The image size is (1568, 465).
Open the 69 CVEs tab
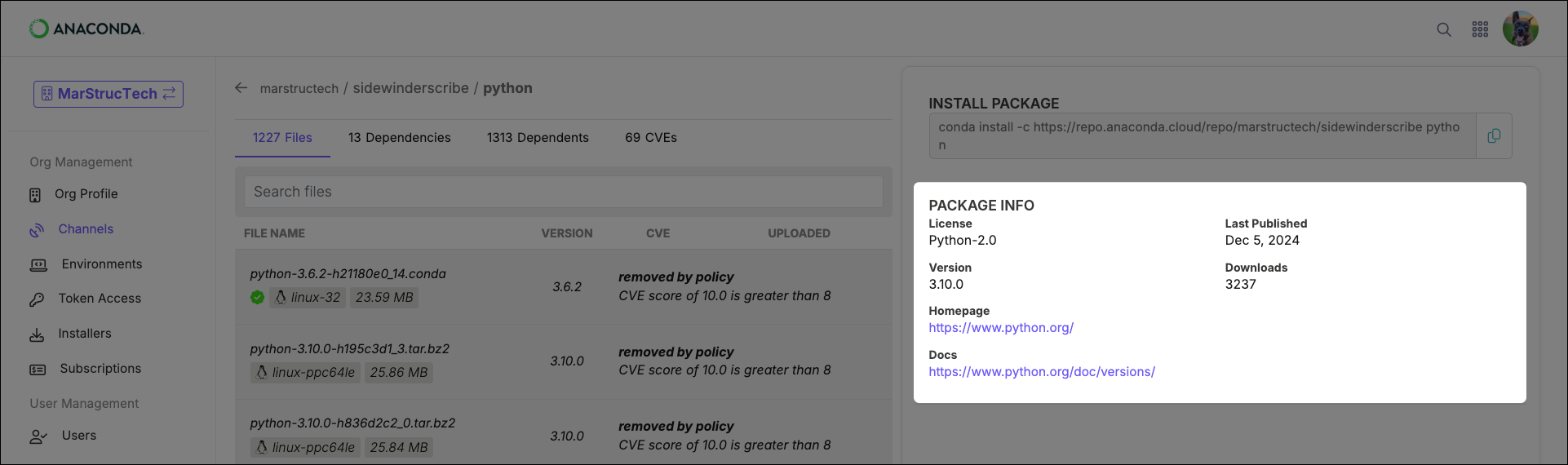pyautogui.click(x=650, y=138)
